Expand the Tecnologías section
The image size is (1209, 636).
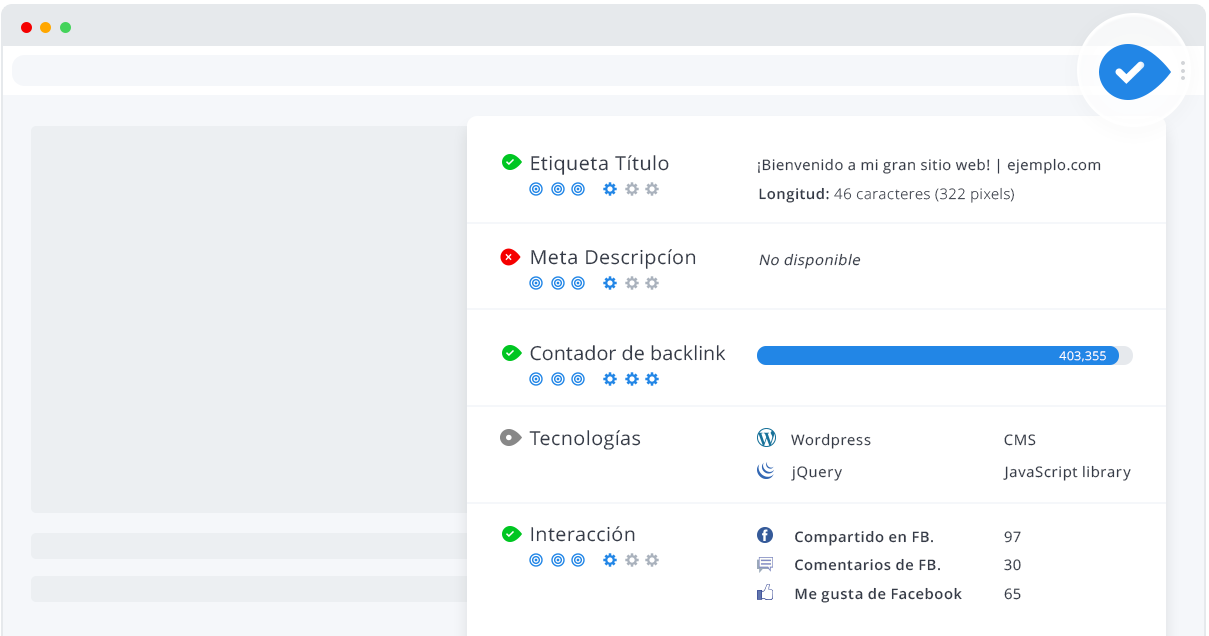click(x=586, y=437)
